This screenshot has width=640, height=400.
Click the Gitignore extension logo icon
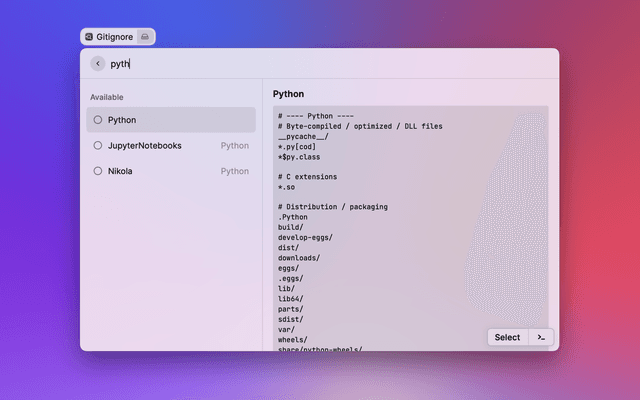tap(89, 37)
